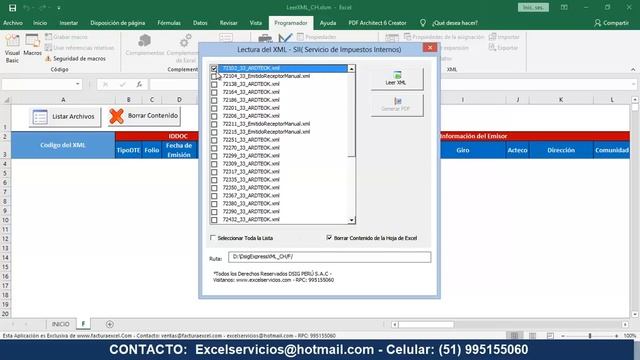Check 72251_33_ARDTEOK.xml checkbox
Screen dimensions: 640x360
pos(214,140)
